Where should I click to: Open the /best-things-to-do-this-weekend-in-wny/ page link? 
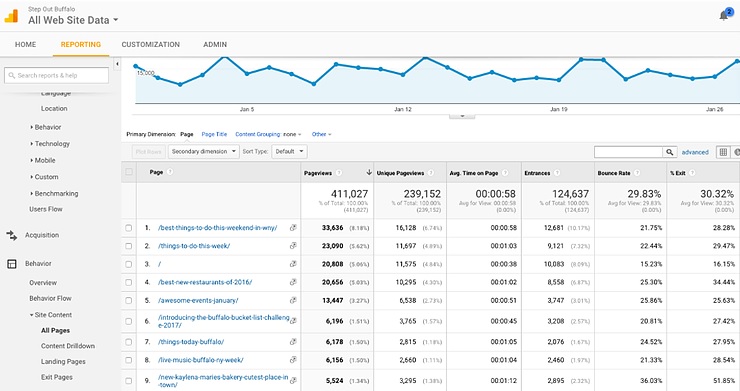click(x=218, y=228)
